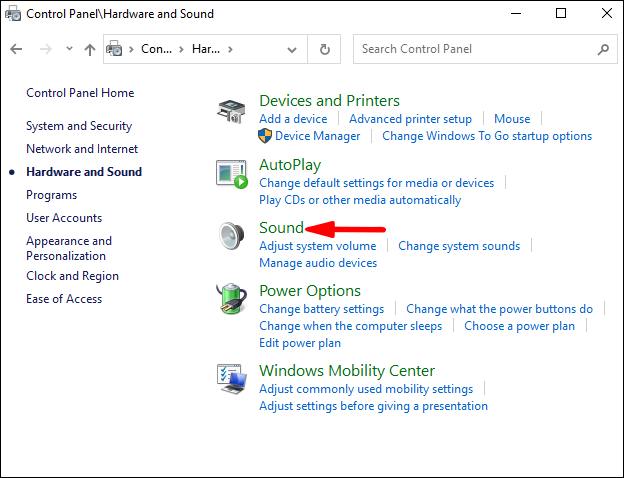Expand the Hardware breadcrumb chevron
The height and width of the screenshot is (478, 624).
(x=231, y=49)
